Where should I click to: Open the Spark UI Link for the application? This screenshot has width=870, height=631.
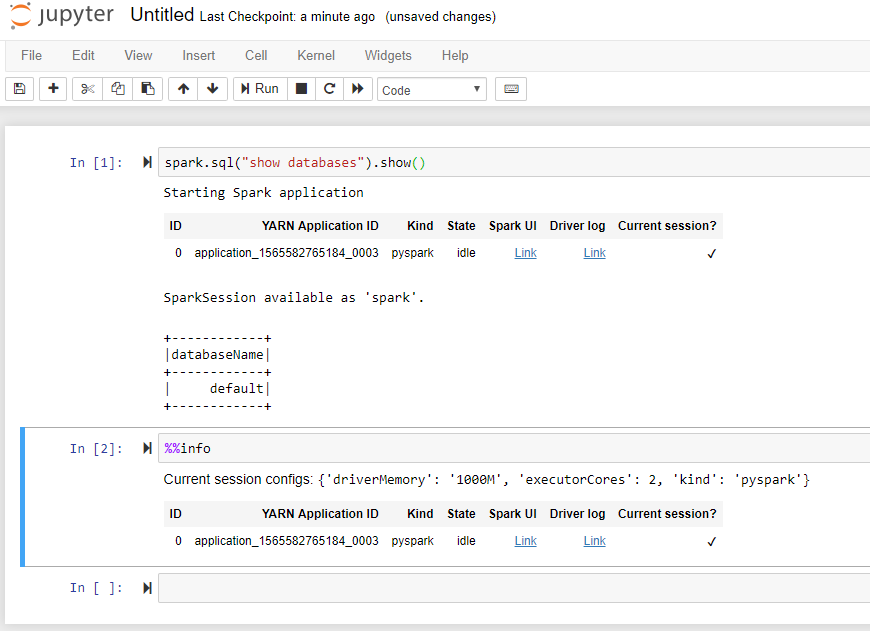[525, 252]
